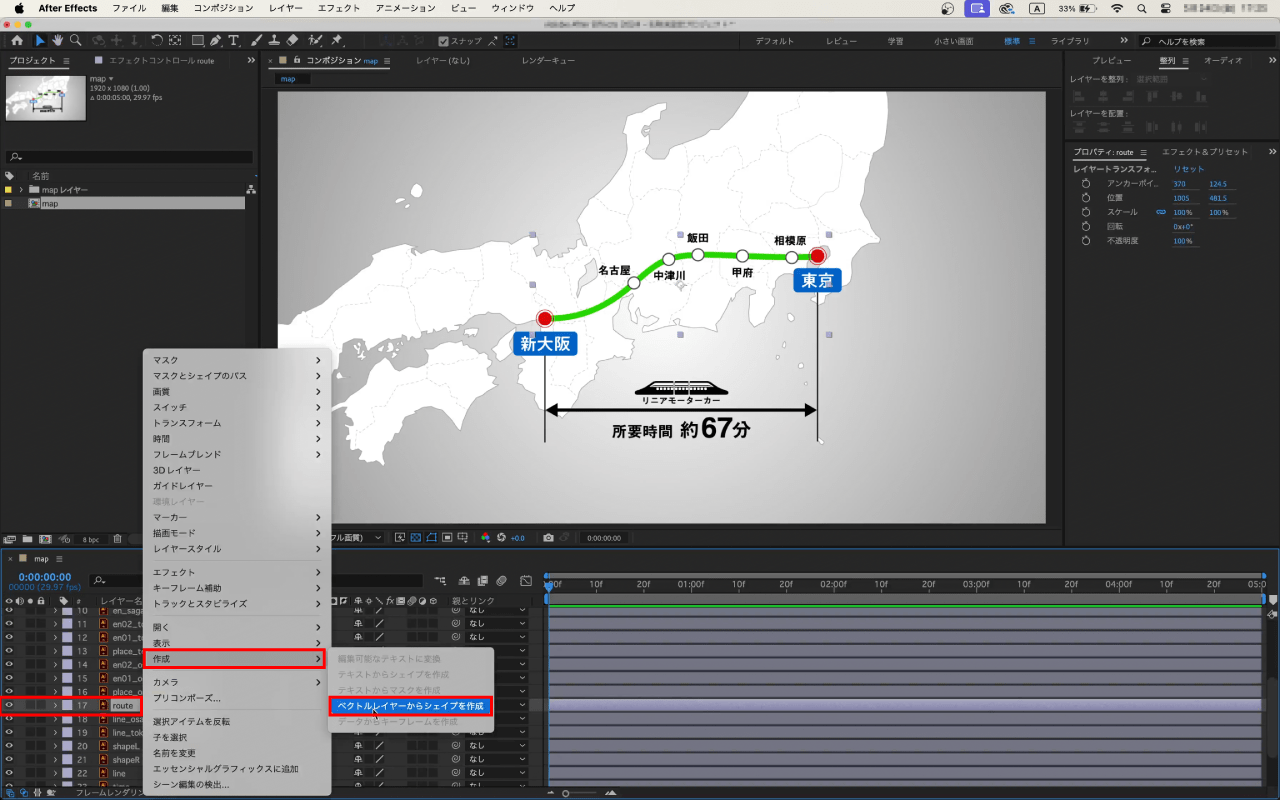Select the Zoom magnifier tool
Image resolution: width=1280 pixels, height=800 pixels.
coord(75,41)
